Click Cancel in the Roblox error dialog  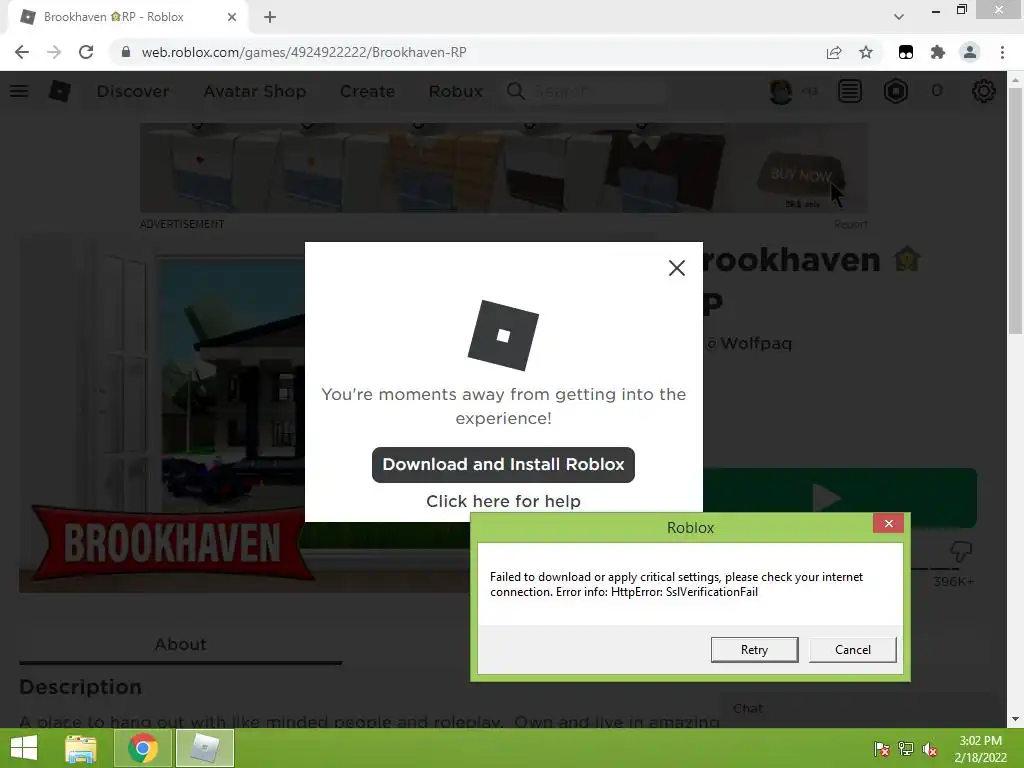pyautogui.click(x=852, y=650)
